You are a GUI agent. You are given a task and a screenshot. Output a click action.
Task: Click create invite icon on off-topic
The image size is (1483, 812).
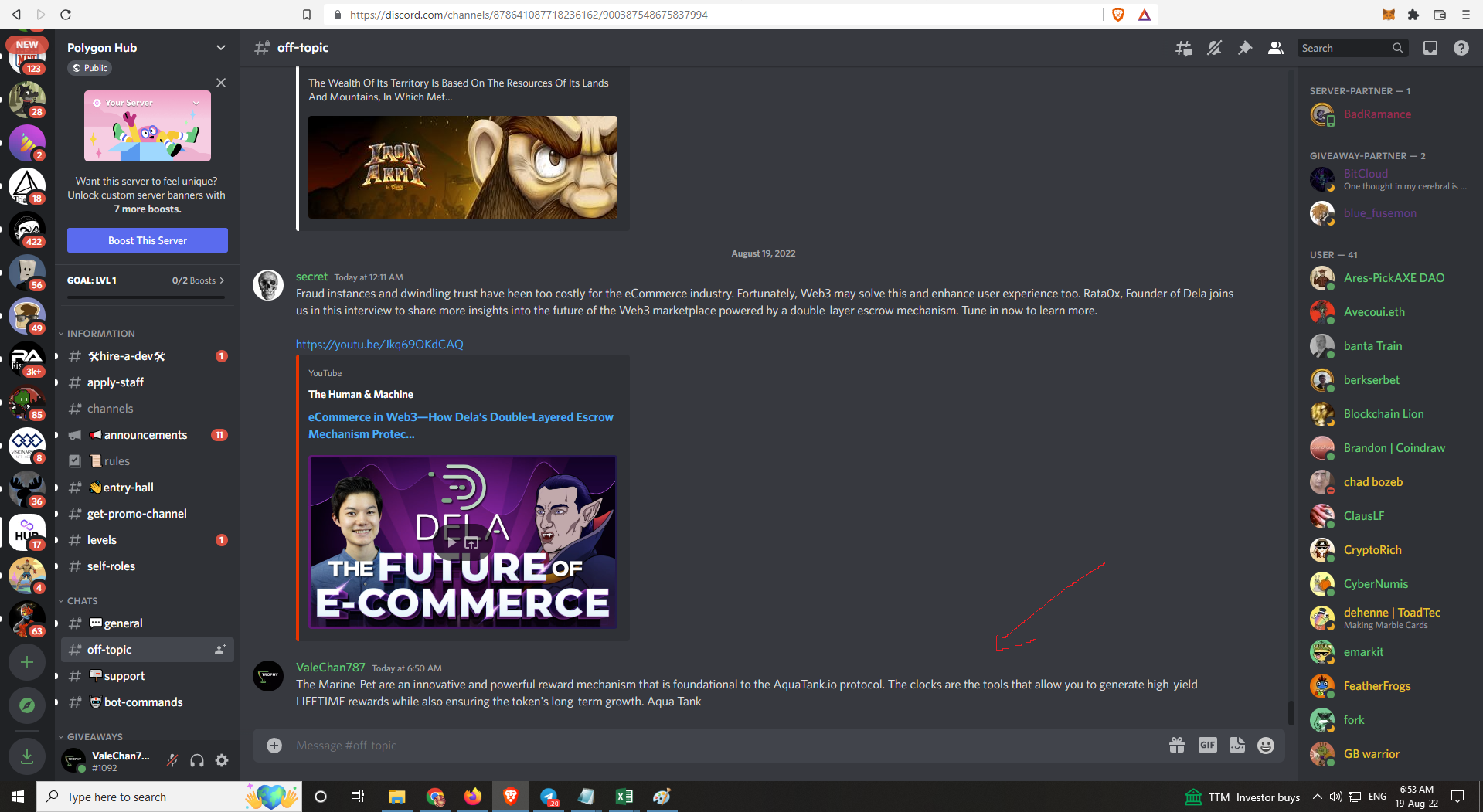pos(220,650)
